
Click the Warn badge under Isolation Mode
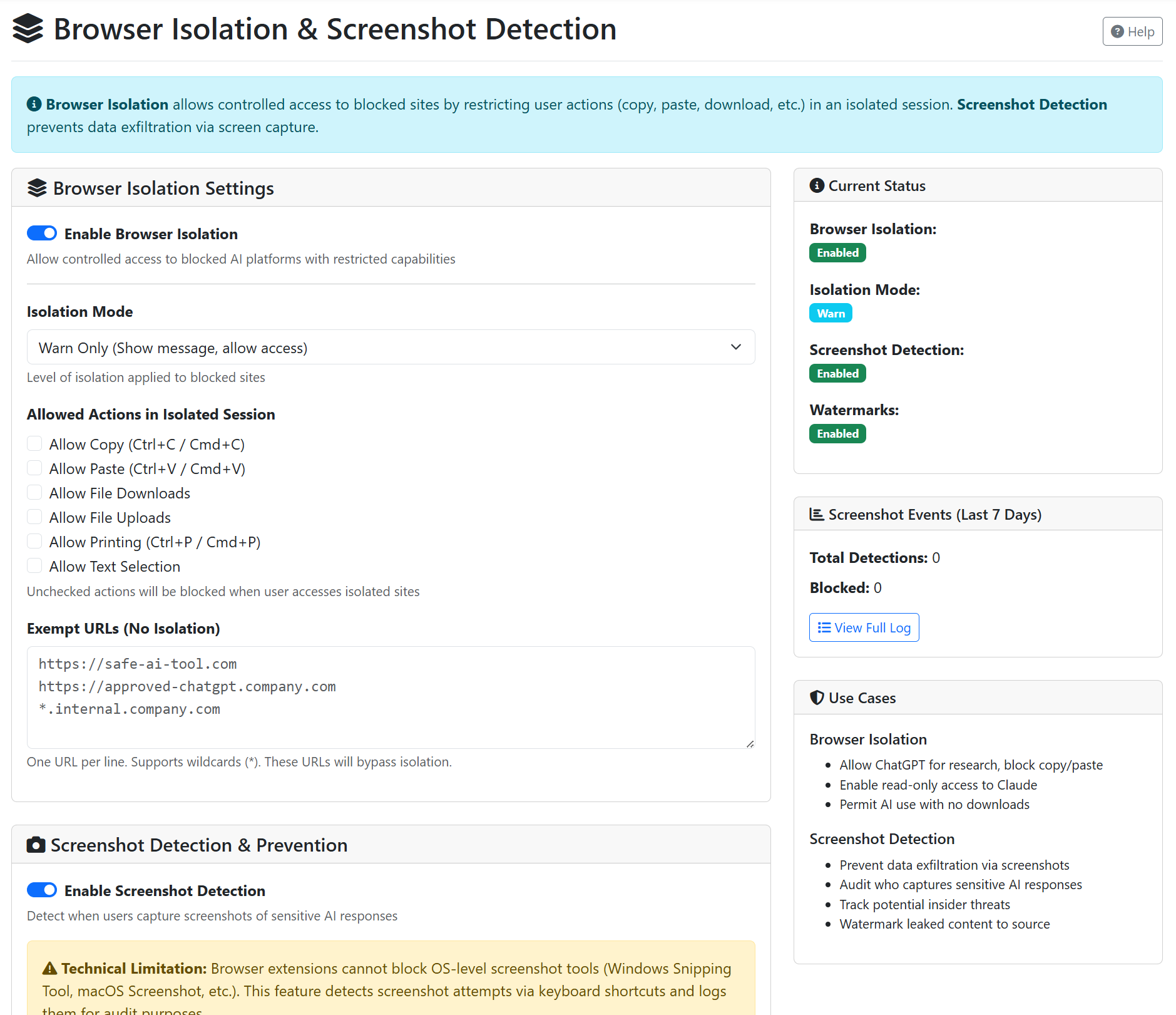coord(831,312)
